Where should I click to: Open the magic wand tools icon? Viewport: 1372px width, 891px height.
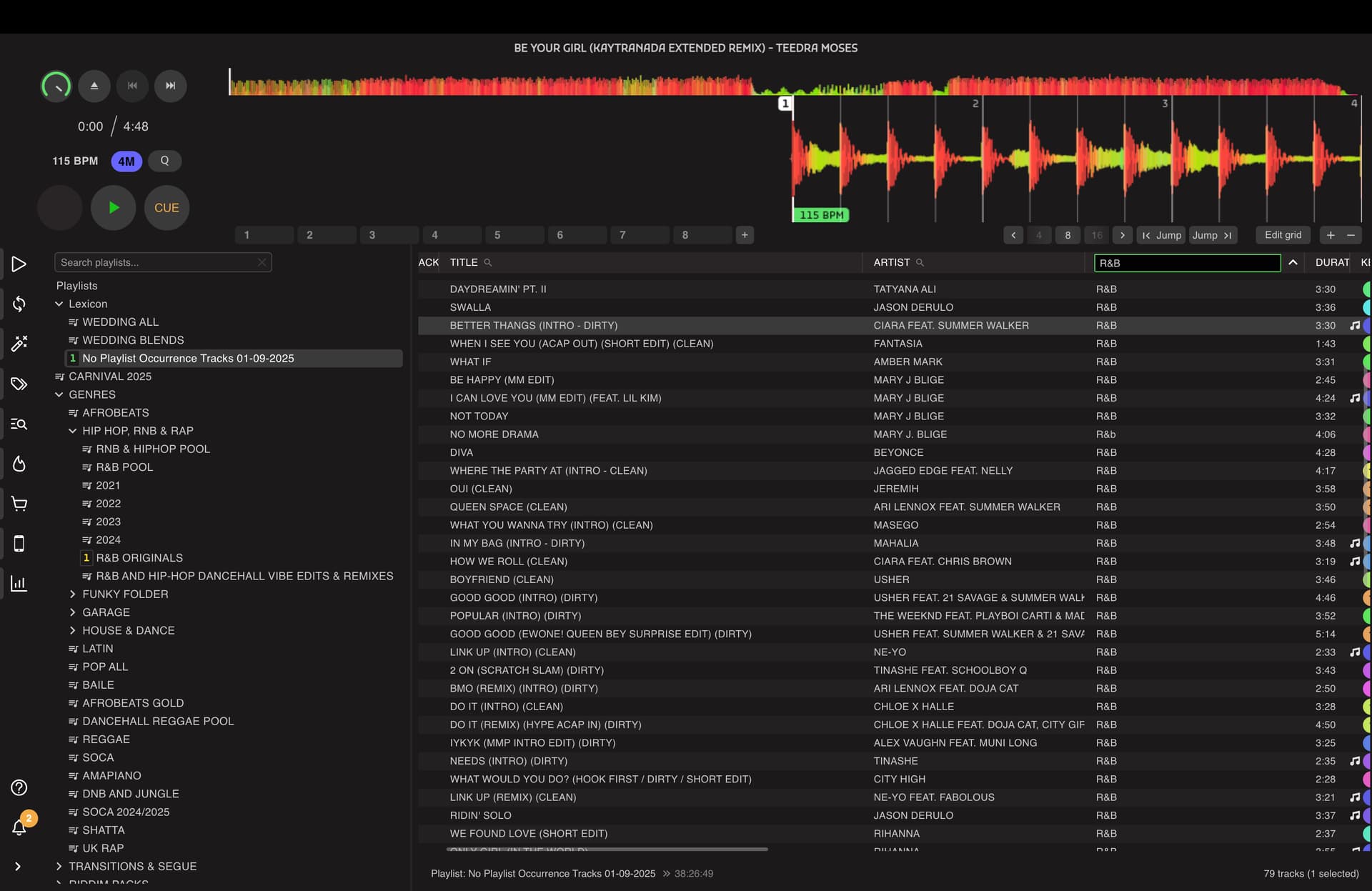coord(19,344)
